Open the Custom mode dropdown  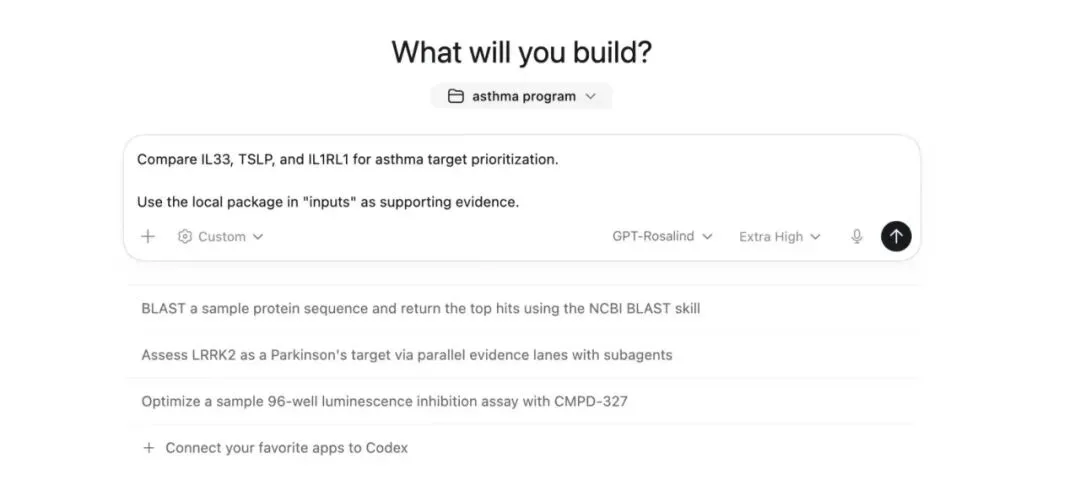click(221, 237)
